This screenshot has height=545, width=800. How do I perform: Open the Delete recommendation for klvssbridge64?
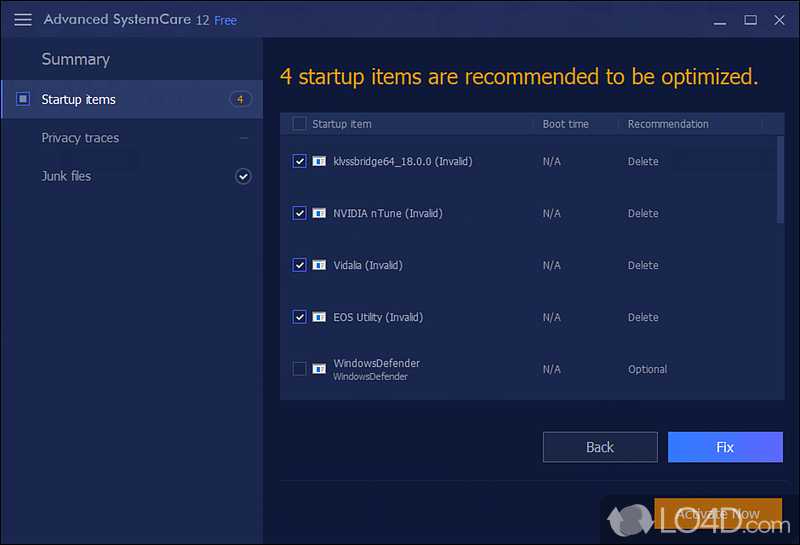pyautogui.click(x=643, y=162)
